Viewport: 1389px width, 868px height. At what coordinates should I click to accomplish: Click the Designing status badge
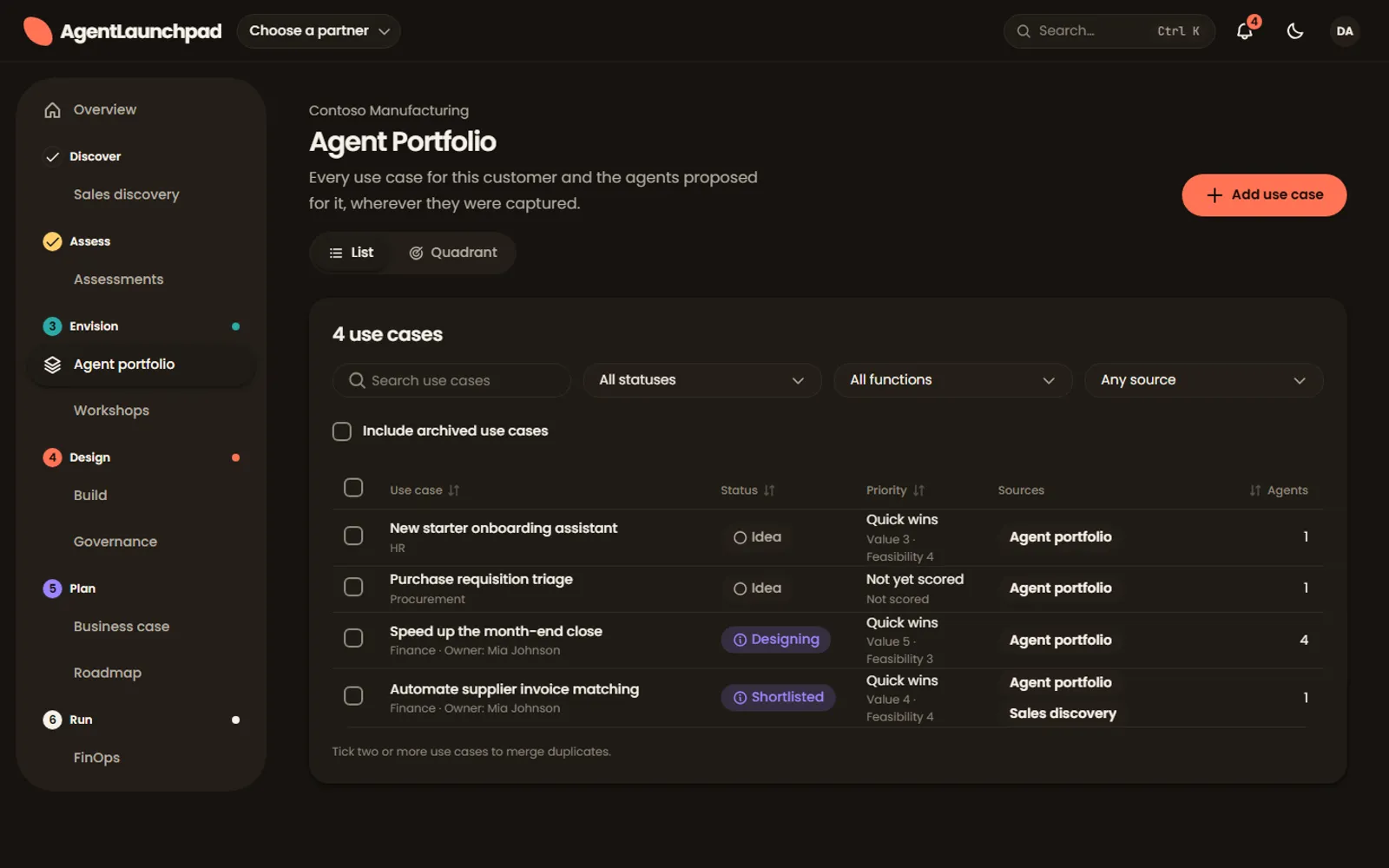776,640
